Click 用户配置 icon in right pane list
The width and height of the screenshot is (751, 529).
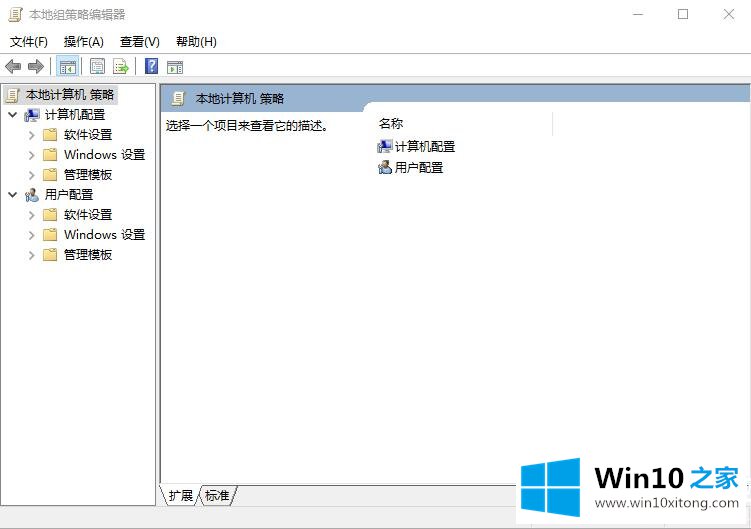[385, 167]
